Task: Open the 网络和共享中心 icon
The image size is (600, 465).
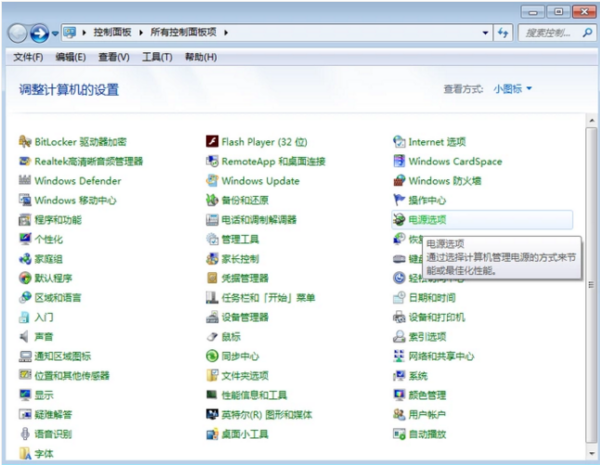Action: [x=399, y=356]
